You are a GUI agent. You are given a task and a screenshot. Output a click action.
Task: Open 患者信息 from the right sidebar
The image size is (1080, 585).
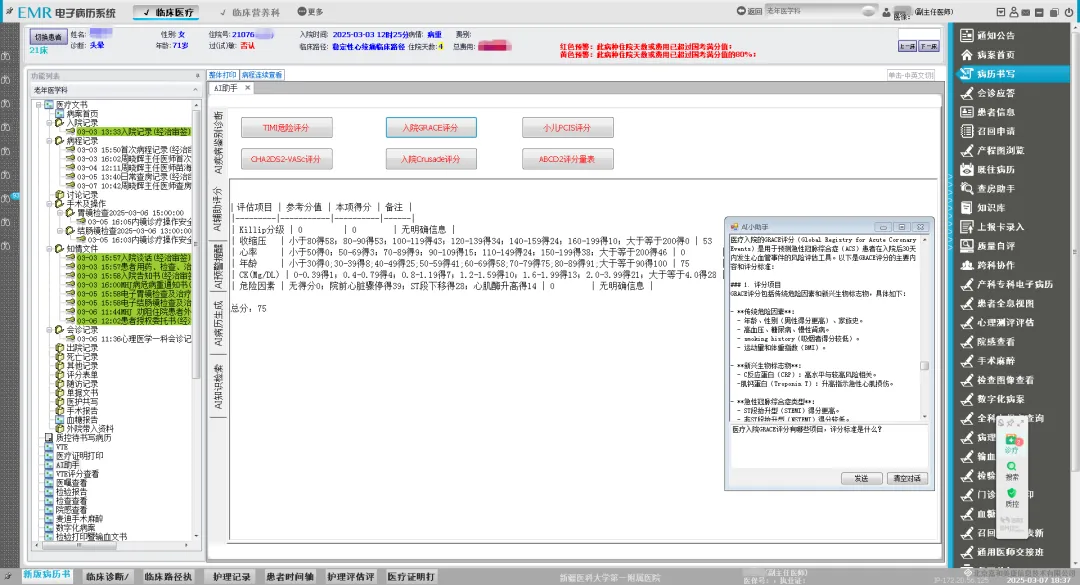pyautogui.click(x=994, y=112)
